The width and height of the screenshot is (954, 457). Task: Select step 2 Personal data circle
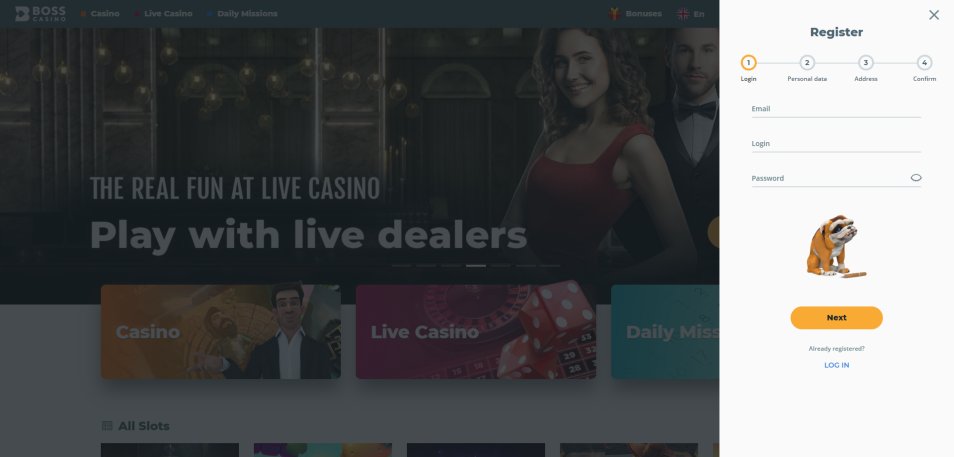pos(807,63)
